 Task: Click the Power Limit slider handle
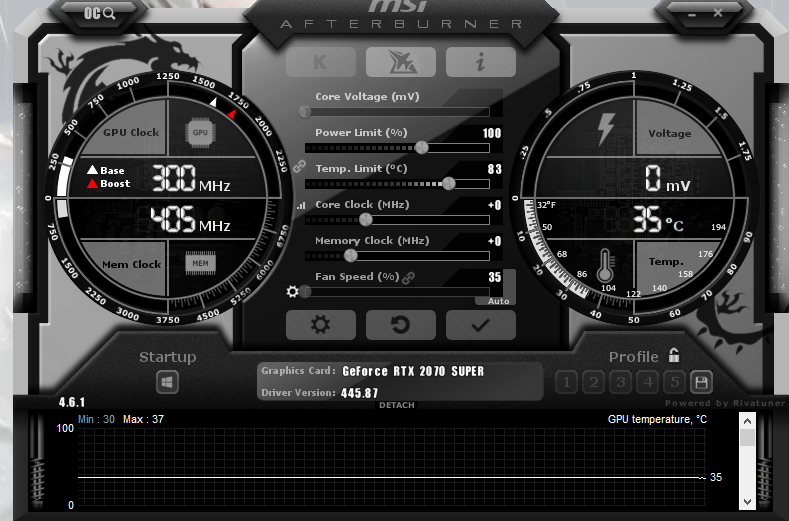tap(422, 147)
